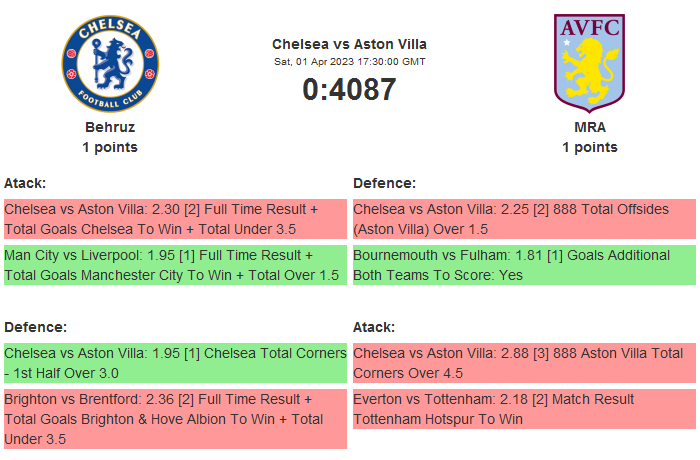
Task: Click the bottom left Defence heading
Action: [x=35, y=327]
